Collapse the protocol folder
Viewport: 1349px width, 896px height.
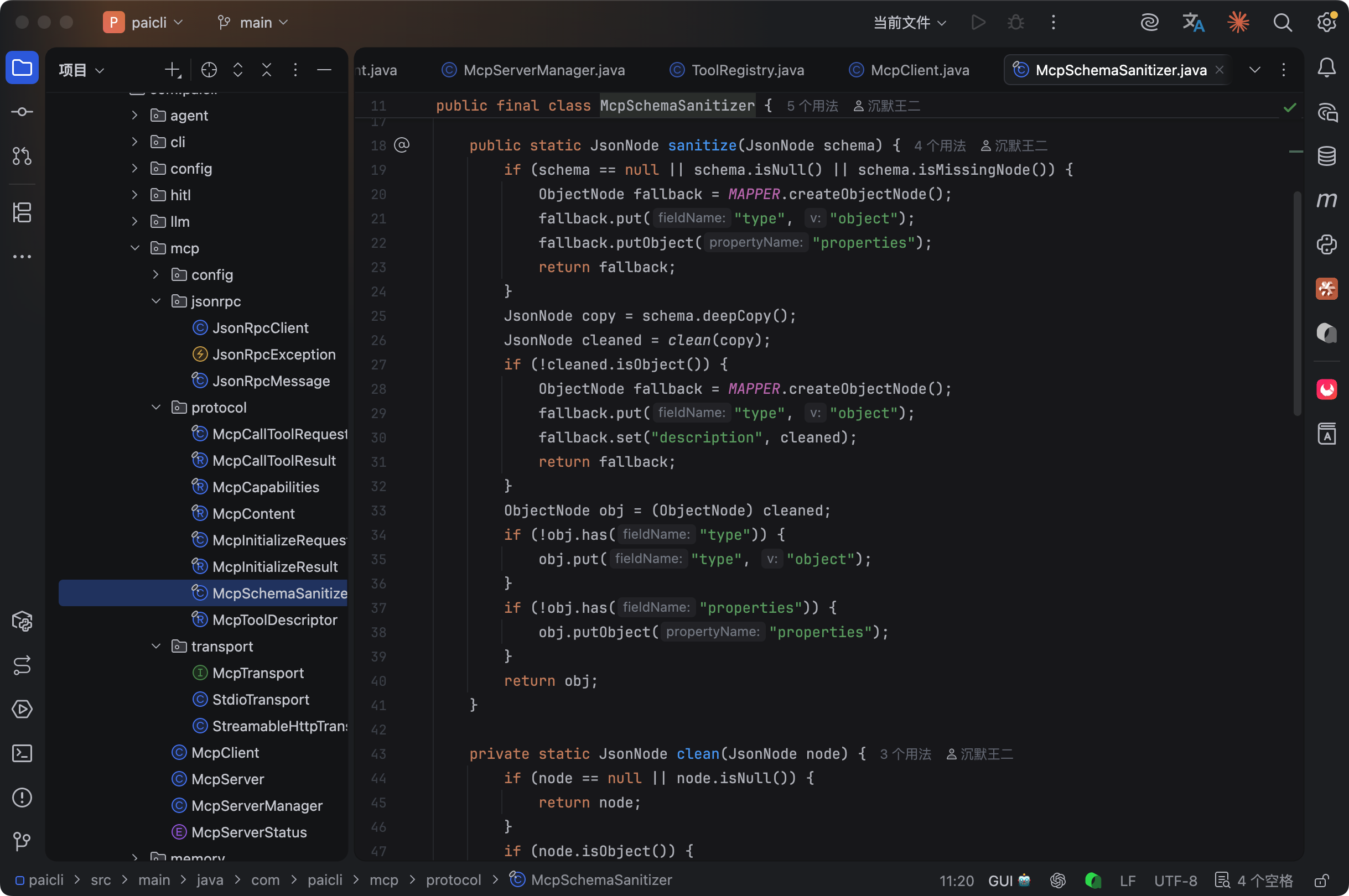pos(155,408)
